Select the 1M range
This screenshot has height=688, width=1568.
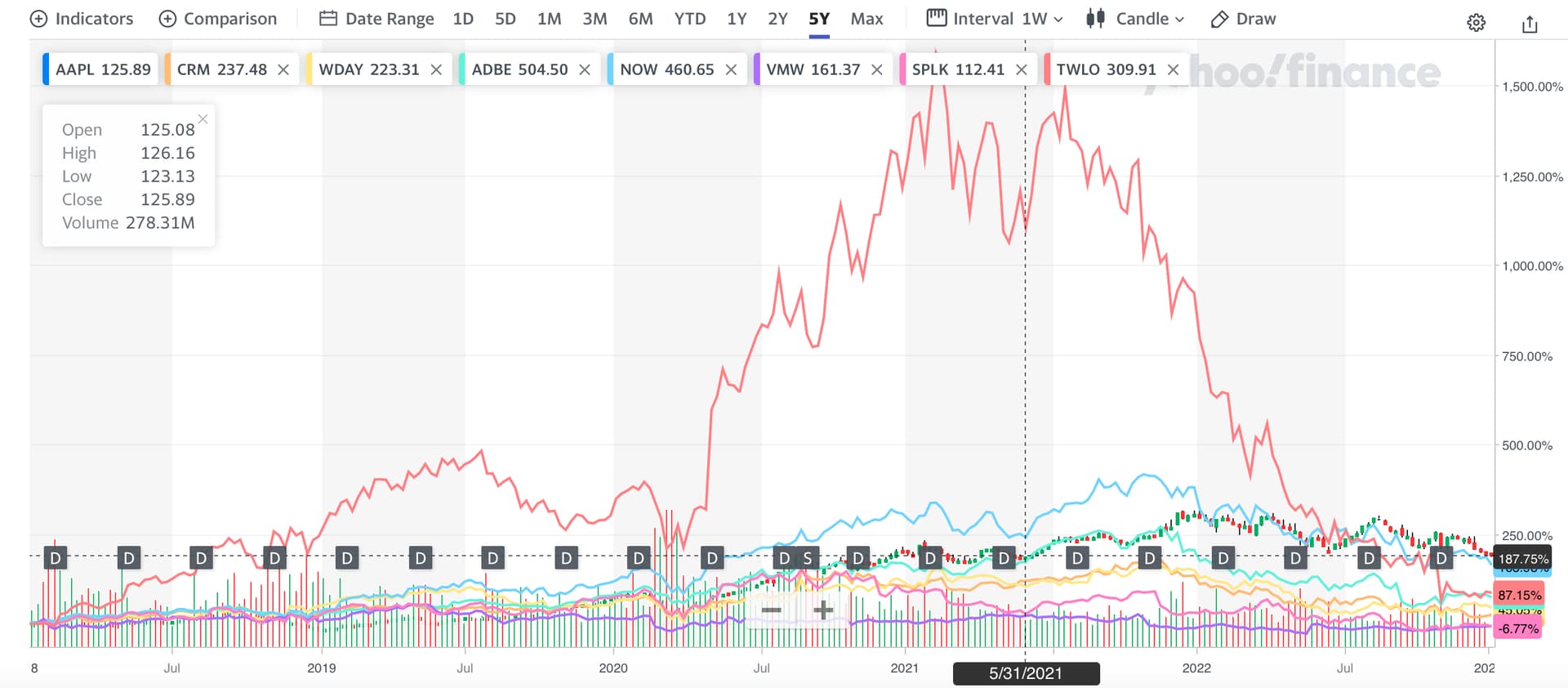click(x=549, y=19)
